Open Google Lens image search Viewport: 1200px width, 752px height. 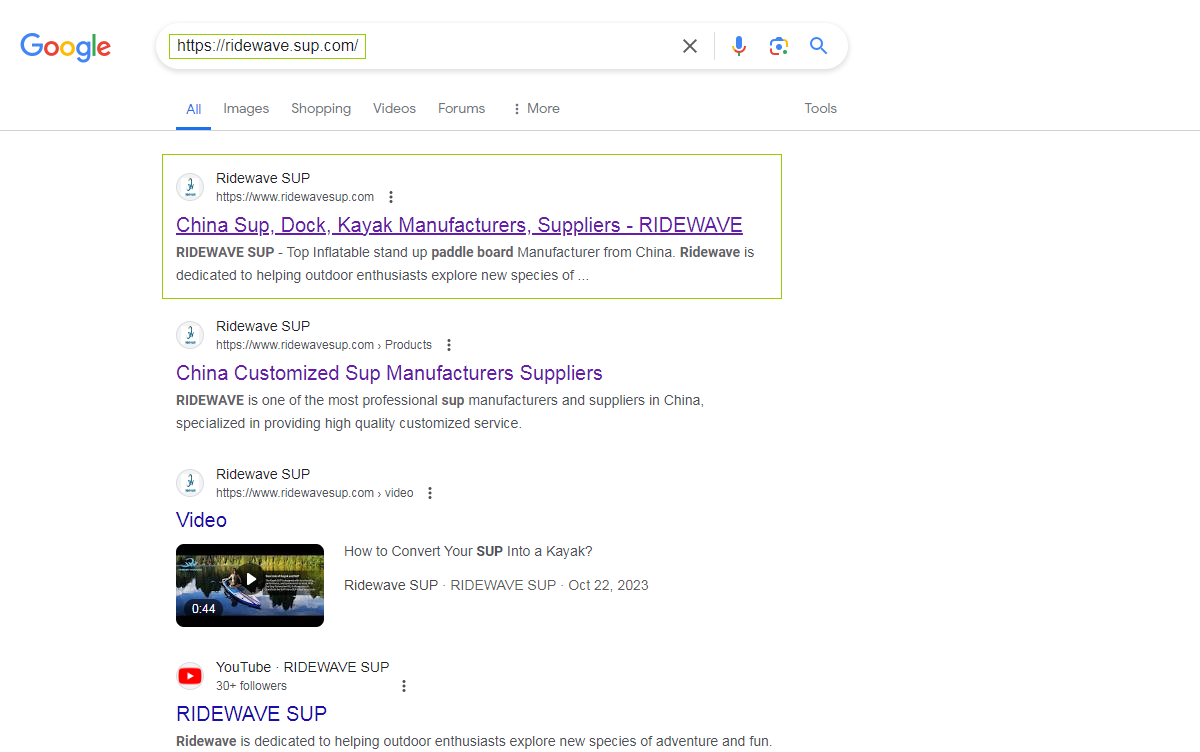point(779,46)
